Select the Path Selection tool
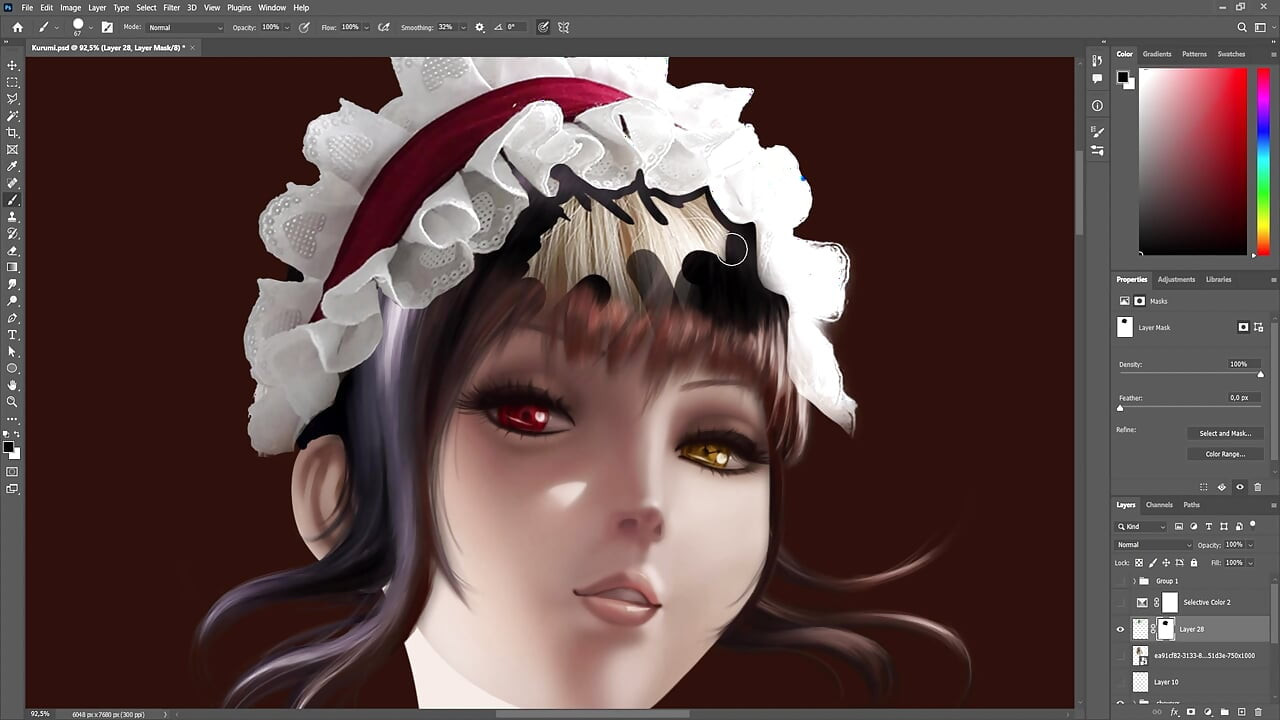Viewport: 1280px width, 720px height. (x=13, y=352)
